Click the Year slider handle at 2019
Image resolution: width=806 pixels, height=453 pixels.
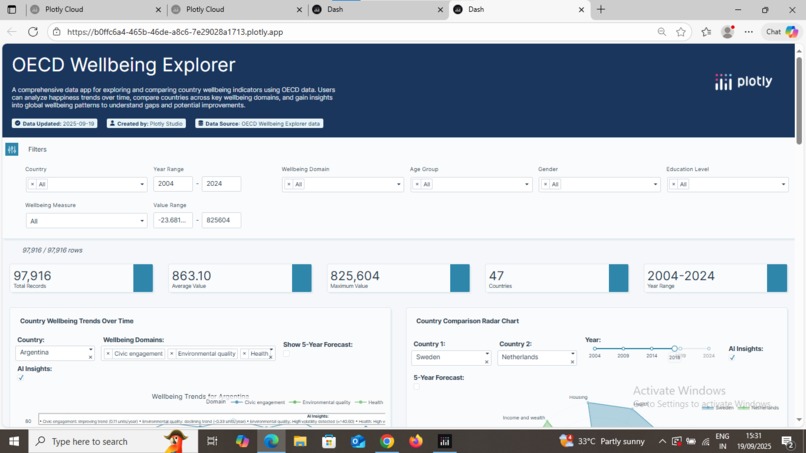click(x=674, y=349)
